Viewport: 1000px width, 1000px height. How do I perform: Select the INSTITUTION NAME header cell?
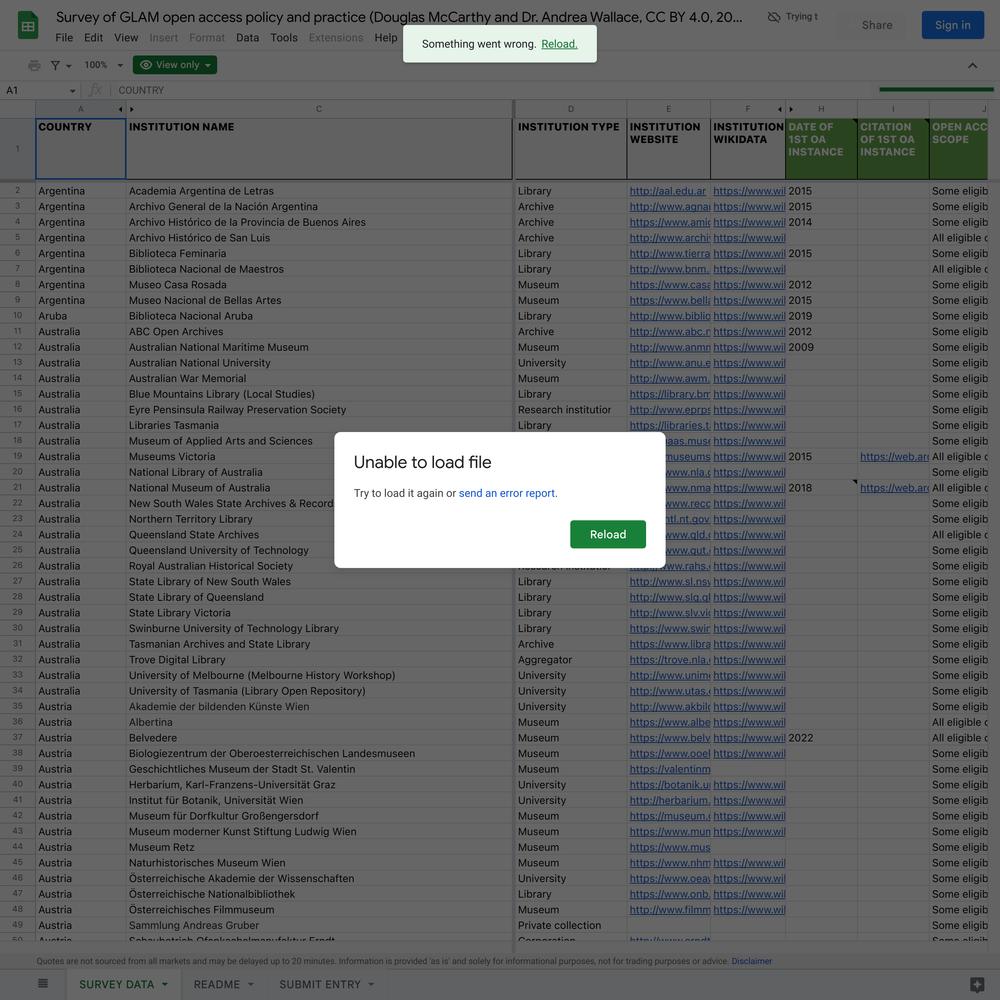tap(320, 149)
